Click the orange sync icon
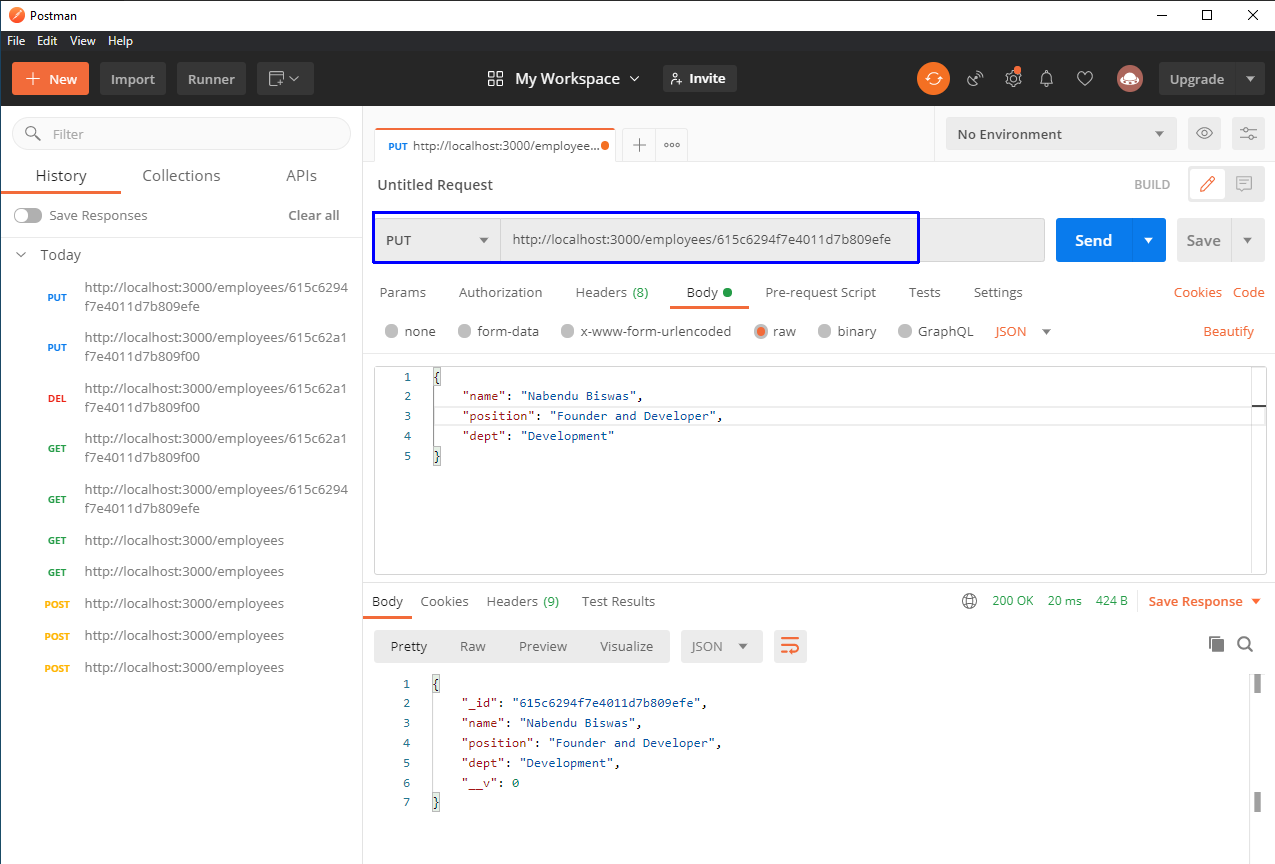 click(933, 79)
